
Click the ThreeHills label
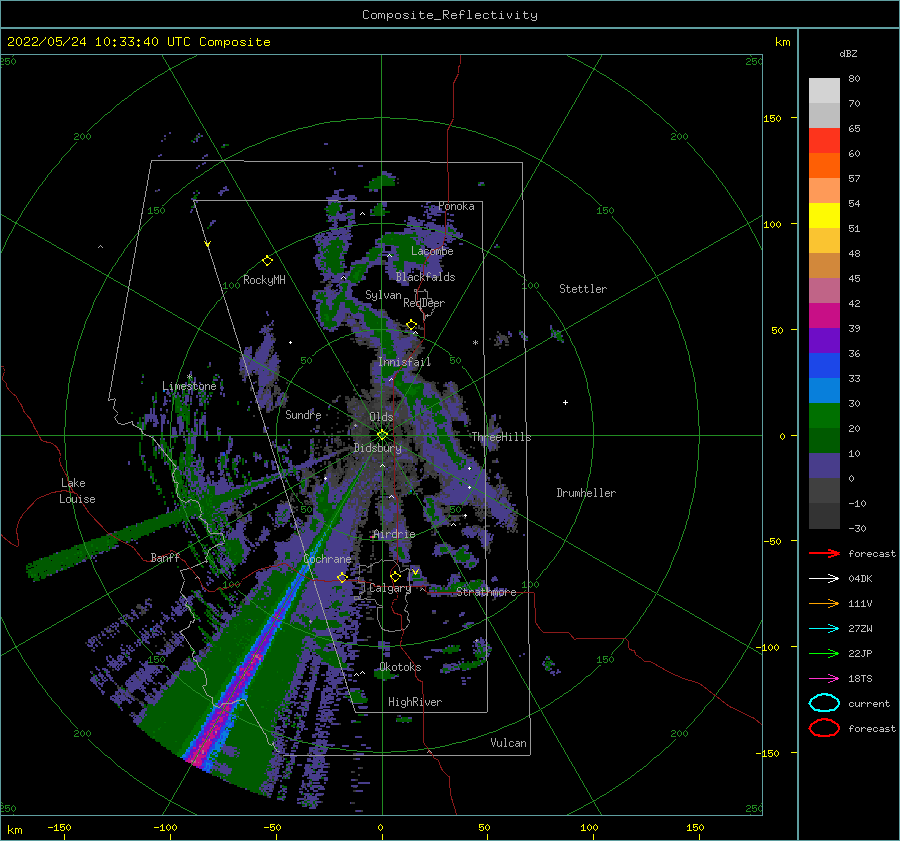pyautogui.click(x=501, y=437)
